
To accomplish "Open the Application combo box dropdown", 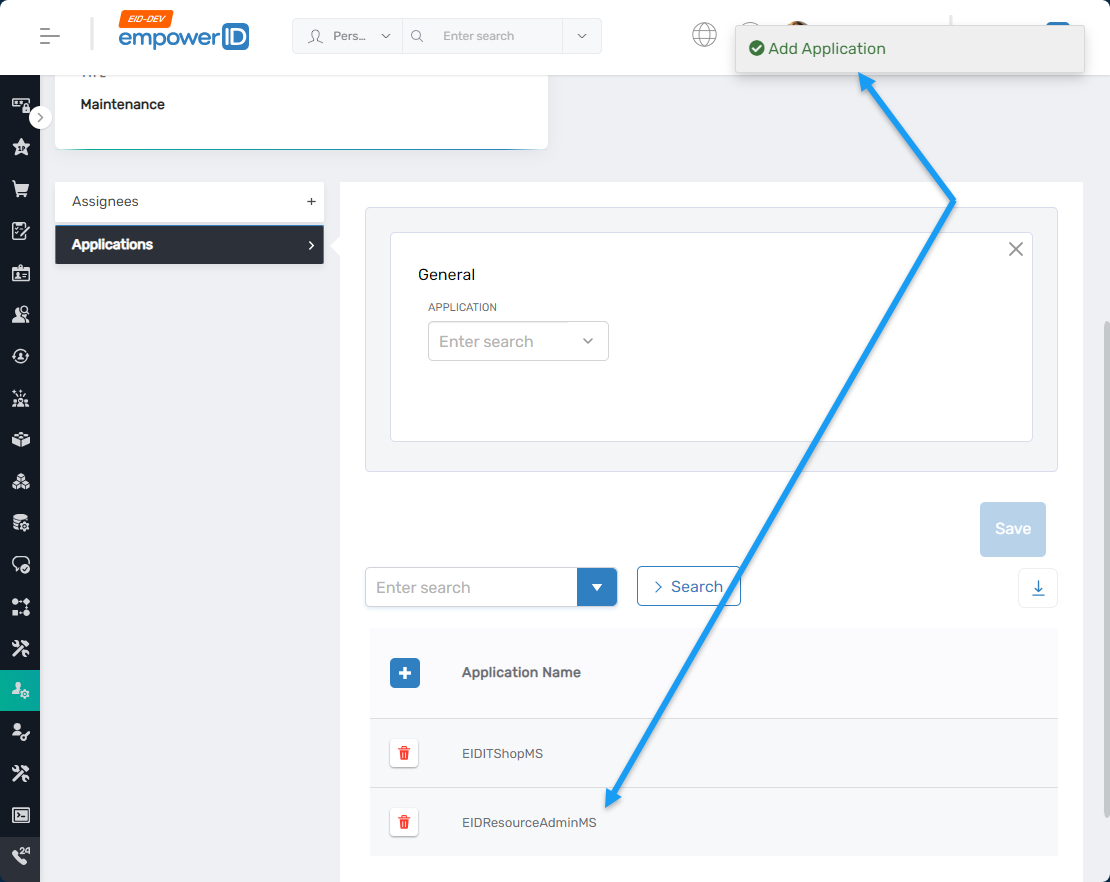I will pyautogui.click(x=588, y=341).
